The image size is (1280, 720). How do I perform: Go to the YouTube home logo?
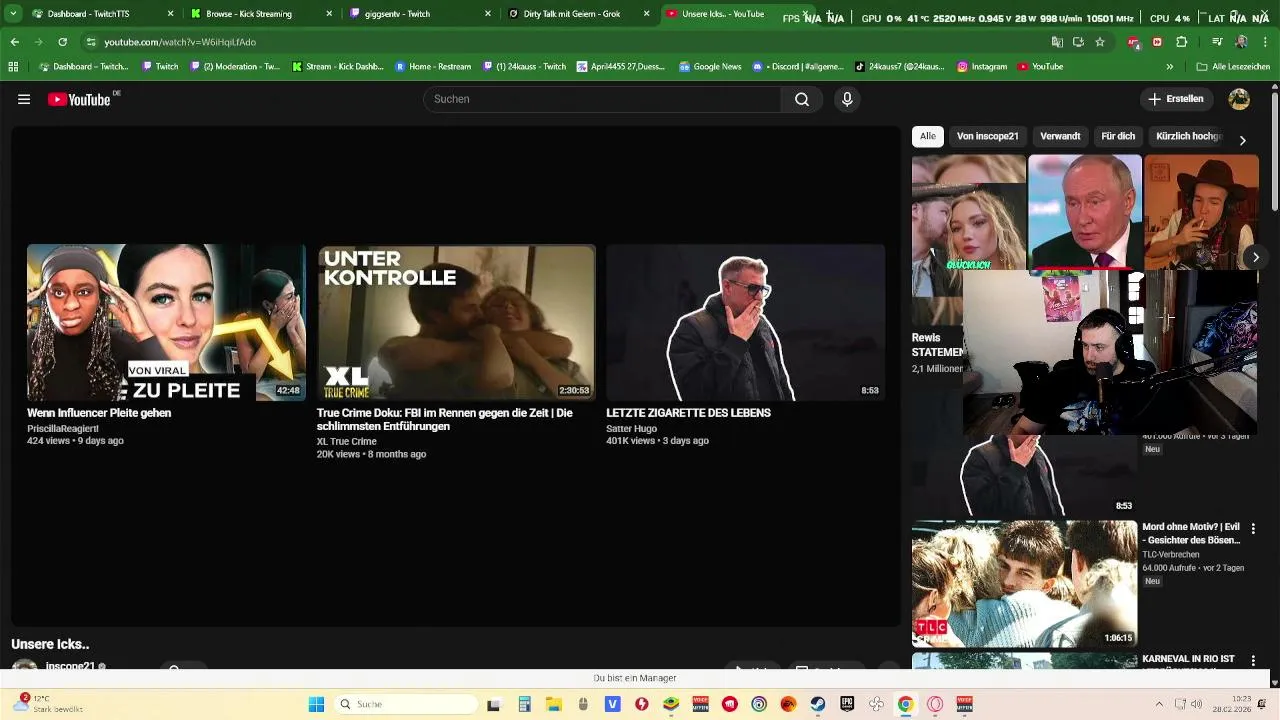pyautogui.click(x=79, y=99)
